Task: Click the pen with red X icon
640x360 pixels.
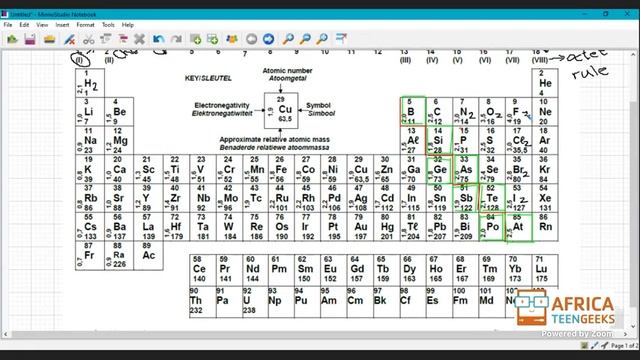Action: point(69,39)
